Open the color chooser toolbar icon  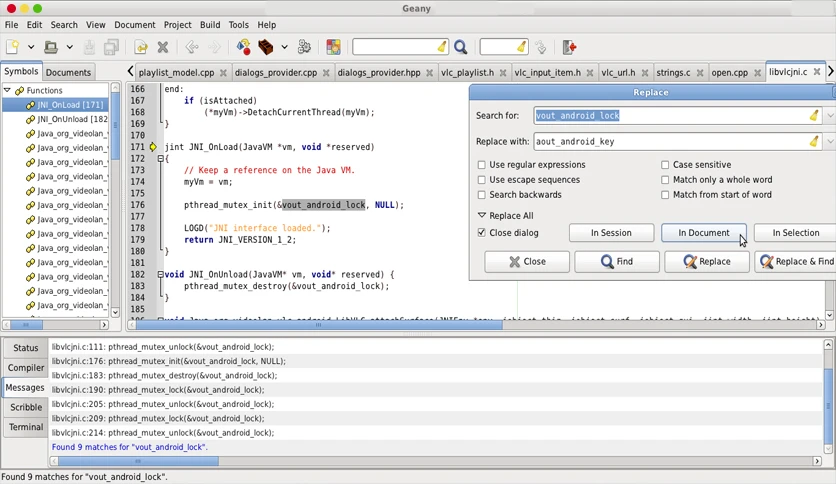tap(333, 47)
